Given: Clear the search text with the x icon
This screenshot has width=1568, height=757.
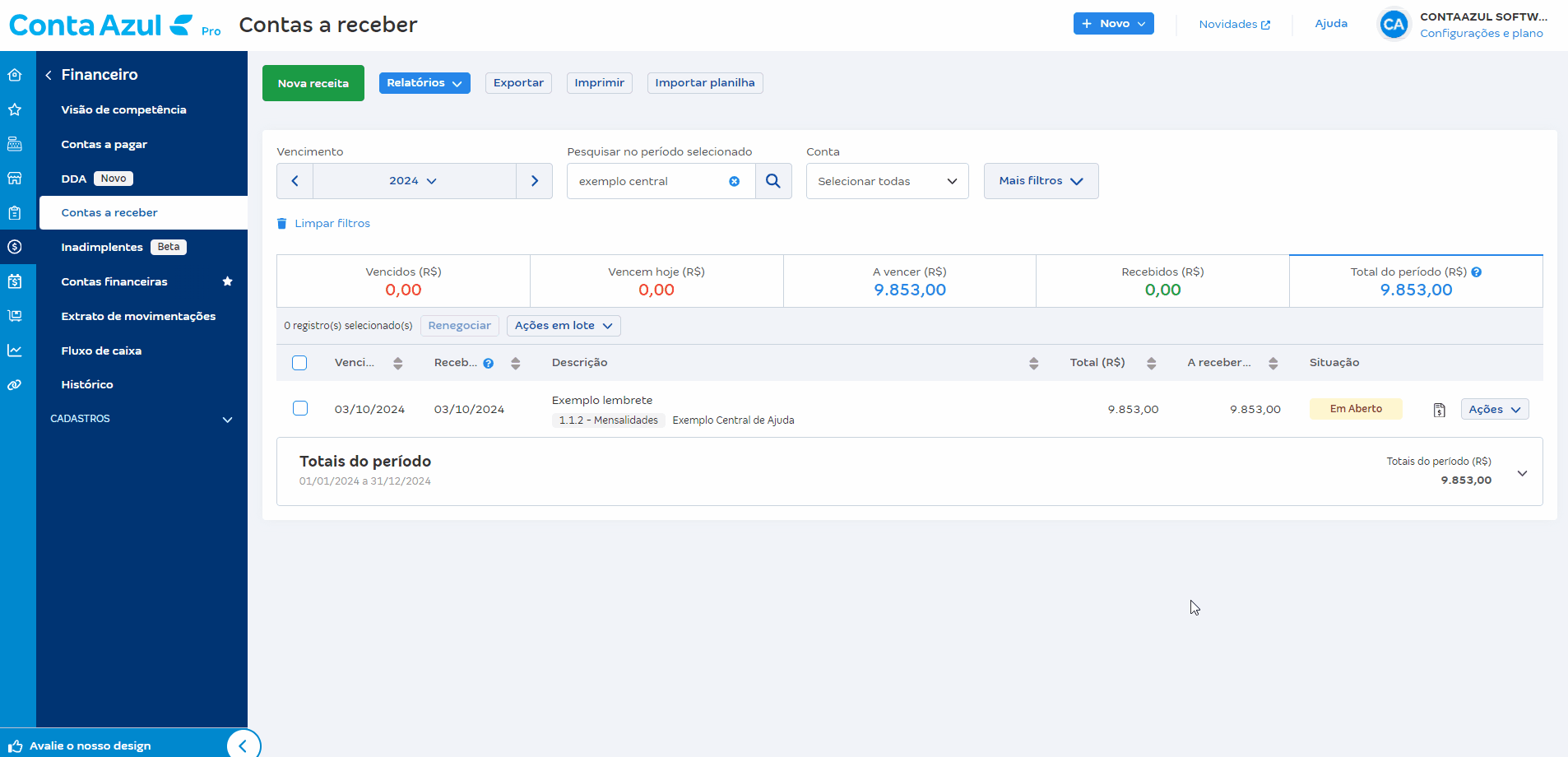Looking at the screenshot, I should (x=734, y=181).
